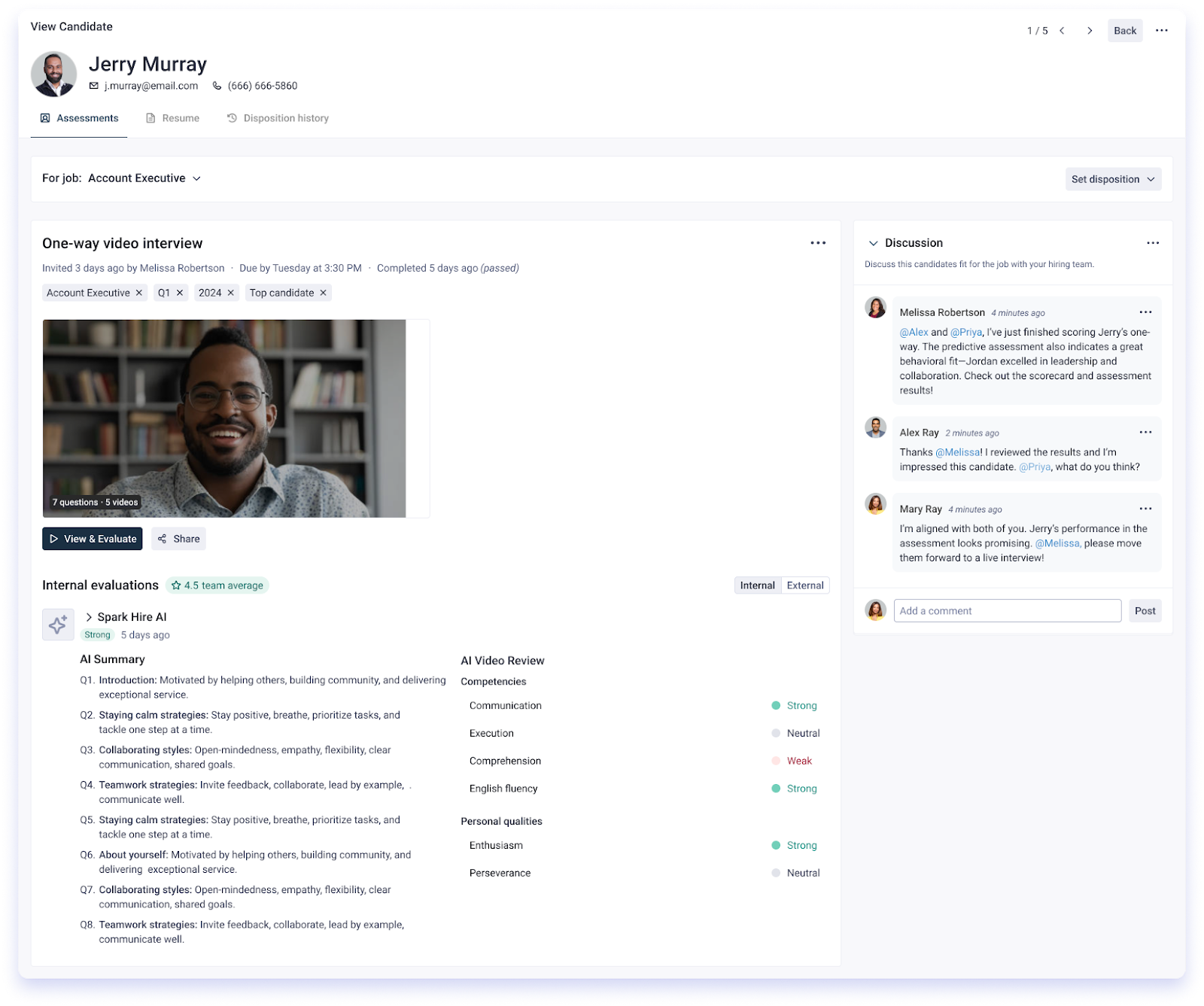Open the one-way video interview options ellipsis
This screenshot has height=1006, width=1204.
[x=818, y=242]
